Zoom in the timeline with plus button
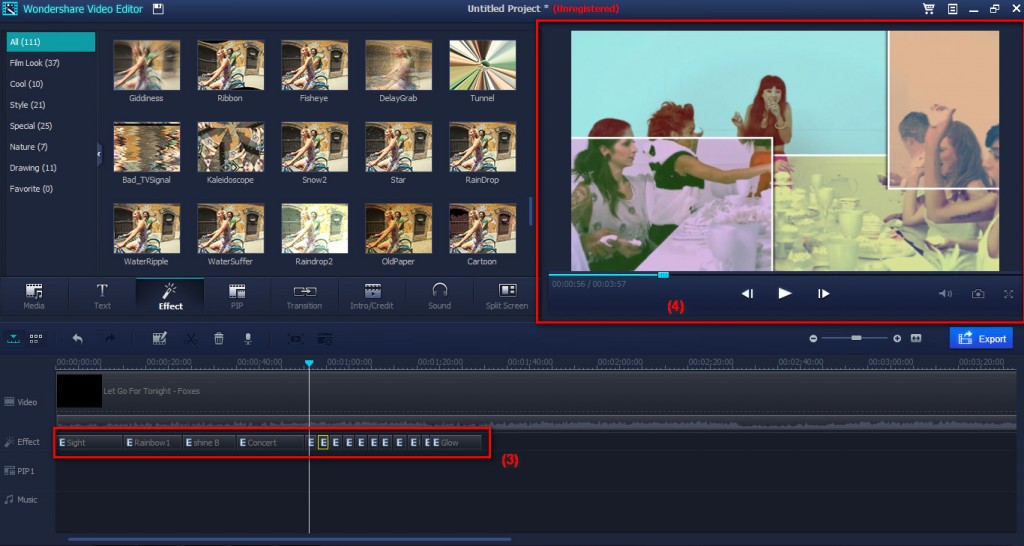1024x546 pixels. [x=897, y=338]
